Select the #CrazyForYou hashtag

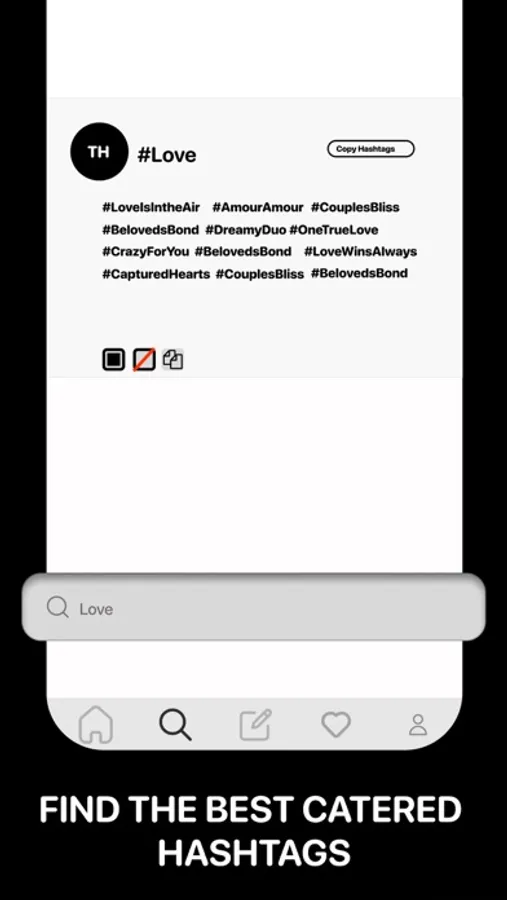coord(145,251)
